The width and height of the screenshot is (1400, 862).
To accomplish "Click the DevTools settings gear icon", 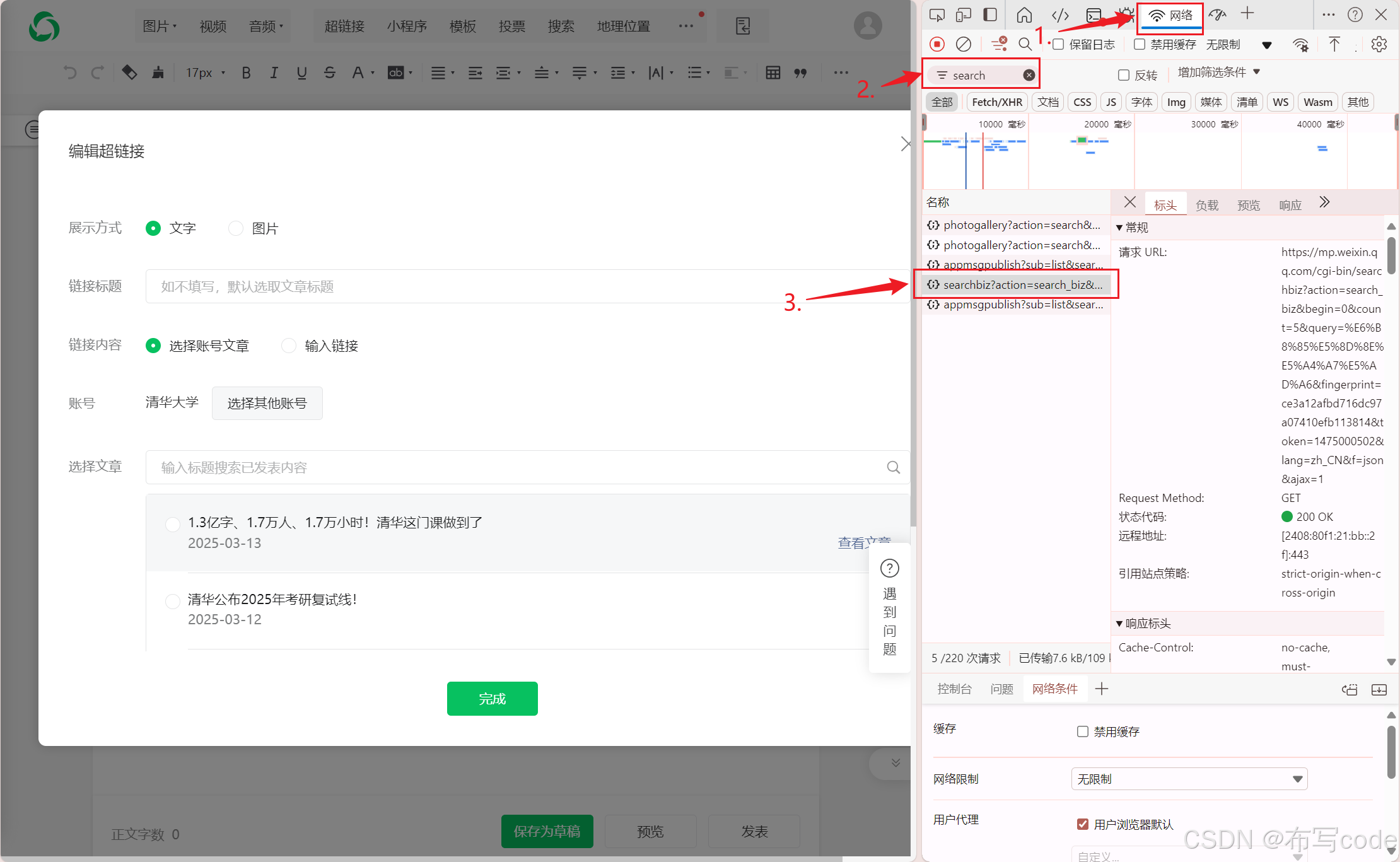I will coord(1379,44).
